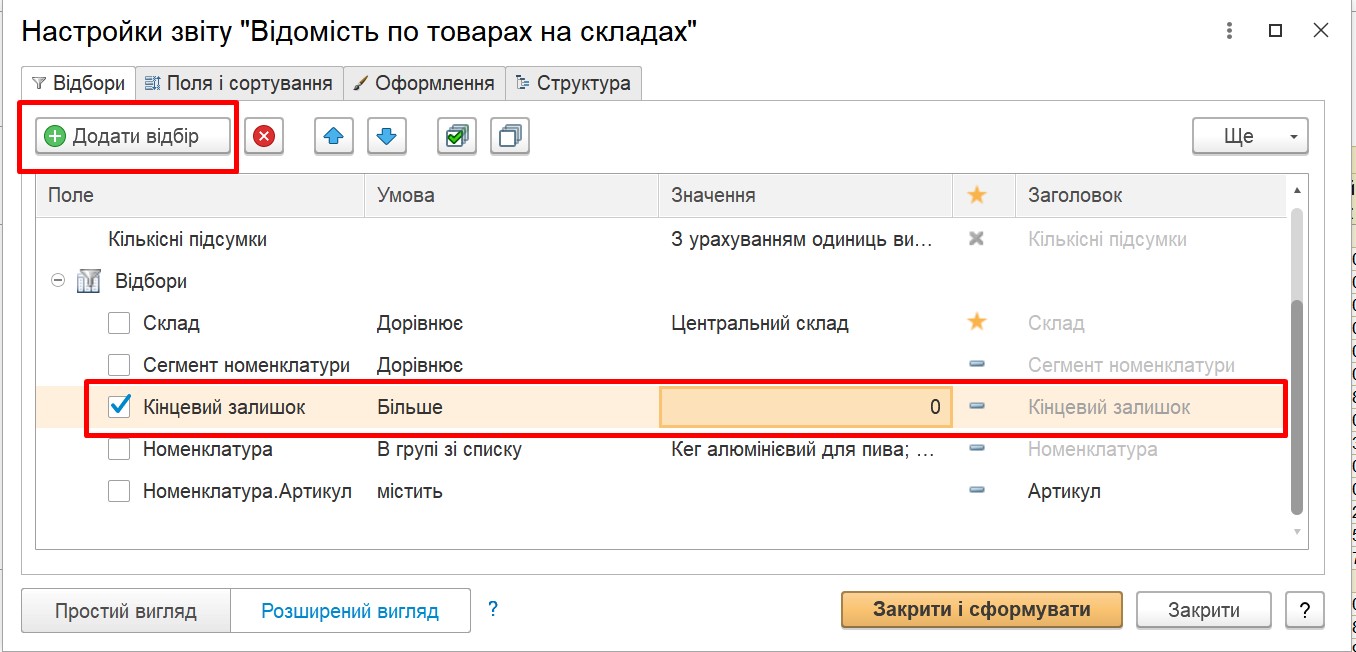Open the Ще dropdown menu
The image size is (1356, 652).
pos(1250,136)
